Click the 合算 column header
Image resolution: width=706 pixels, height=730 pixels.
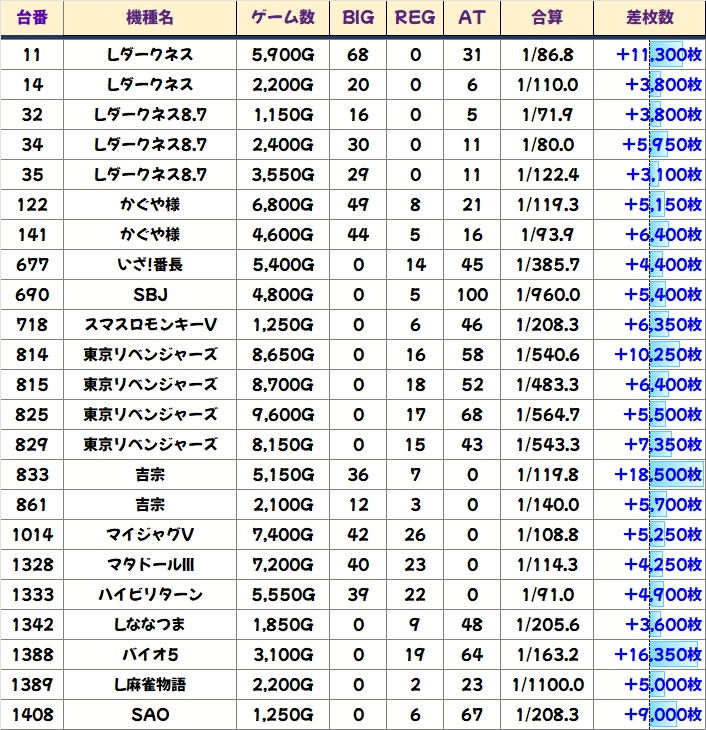click(547, 18)
